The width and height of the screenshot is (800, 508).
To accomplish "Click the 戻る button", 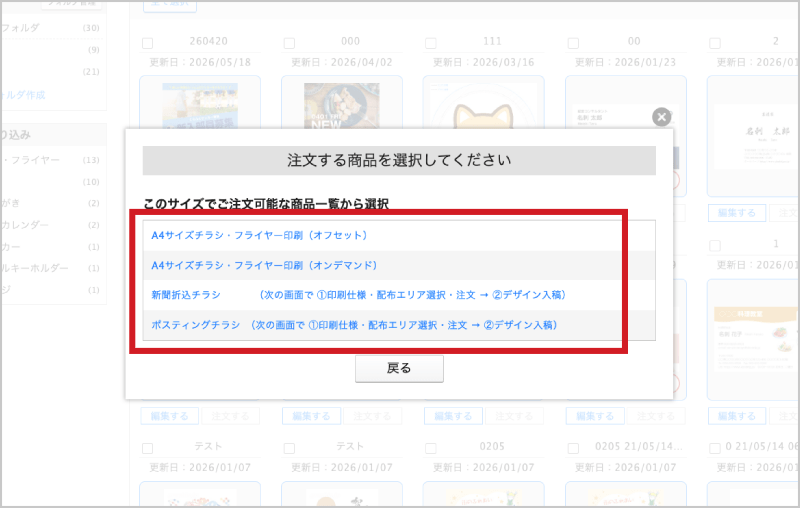I will pyautogui.click(x=399, y=368).
